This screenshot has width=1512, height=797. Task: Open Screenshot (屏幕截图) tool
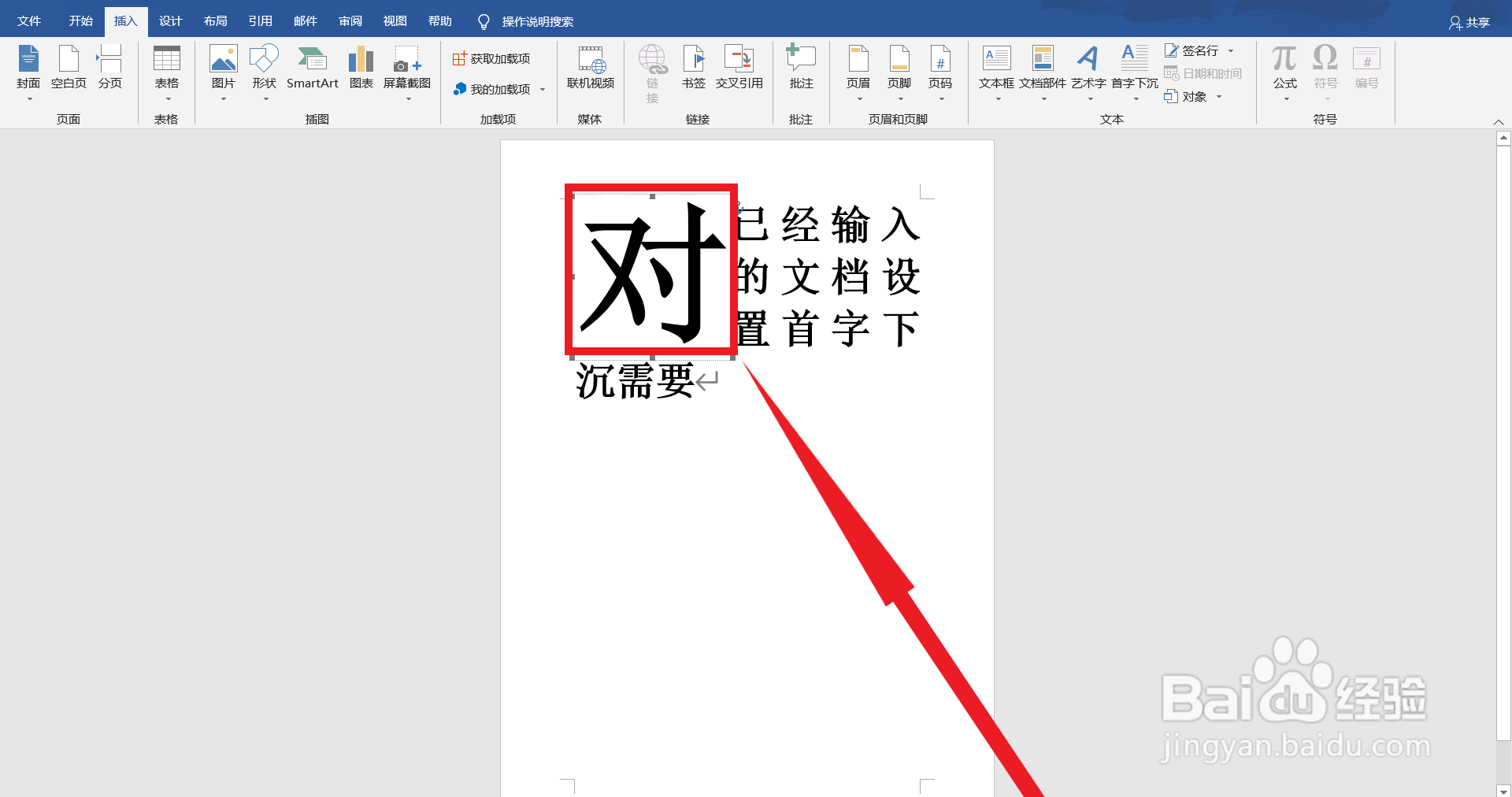click(407, 72)
